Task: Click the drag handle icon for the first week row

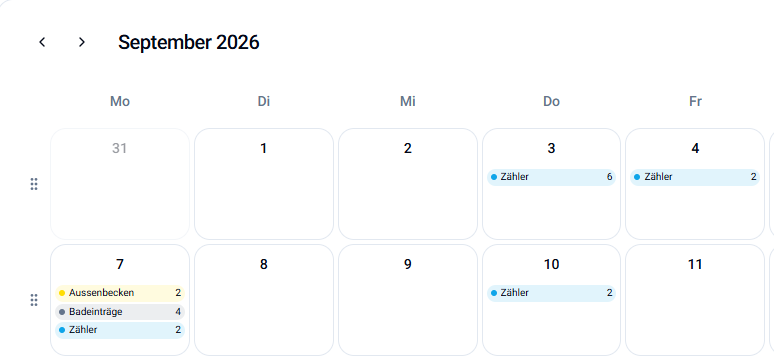Action: pos(34,184)
